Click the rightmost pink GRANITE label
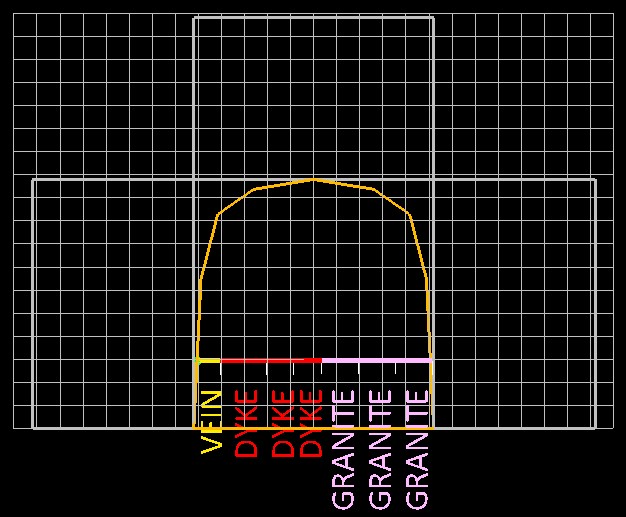 pyautogui.click(x=417, y=450)
